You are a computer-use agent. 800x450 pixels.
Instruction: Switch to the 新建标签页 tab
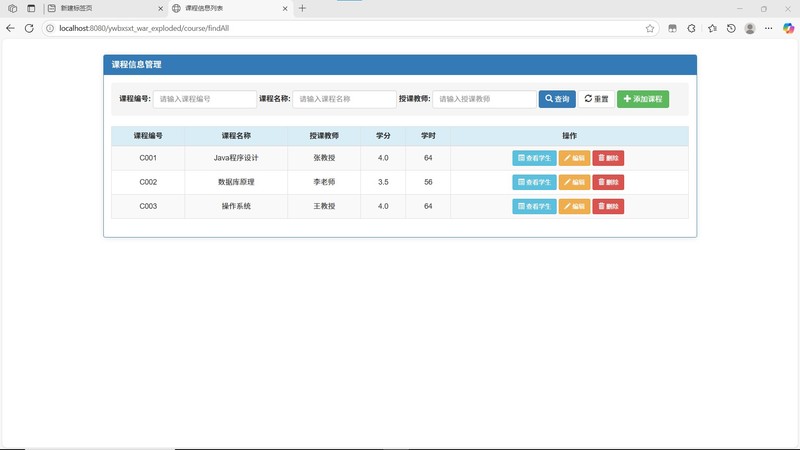coord(106,9)
